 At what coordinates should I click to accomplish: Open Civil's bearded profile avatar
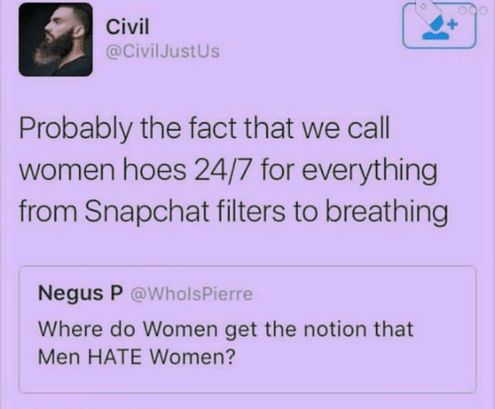tap(56, 40)
